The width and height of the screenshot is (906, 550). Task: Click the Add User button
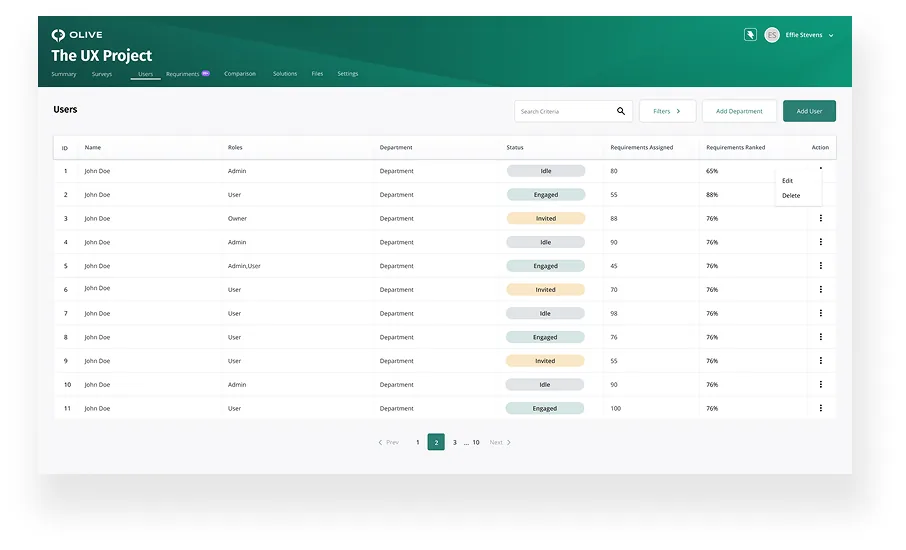click(x=809, y=111)
